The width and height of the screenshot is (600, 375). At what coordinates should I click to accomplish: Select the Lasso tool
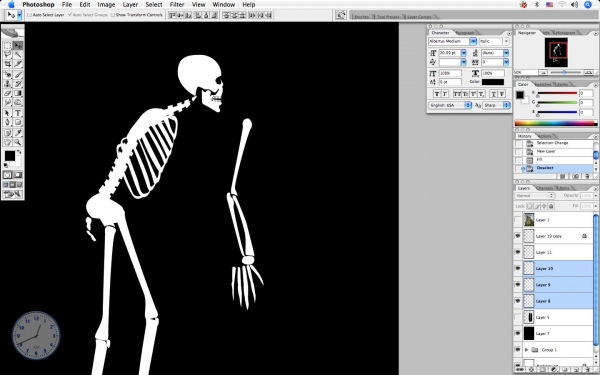click(x=7, y=55)
